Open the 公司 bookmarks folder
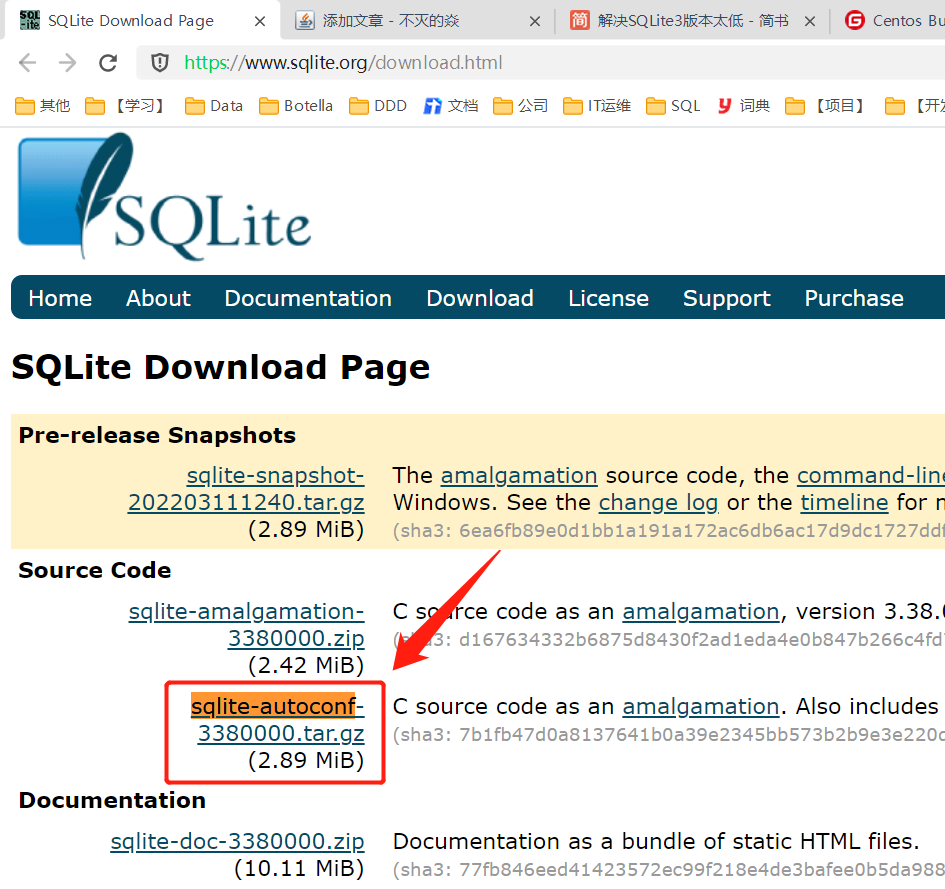Screen dimensions: 945x889 [x=520, y=106]
